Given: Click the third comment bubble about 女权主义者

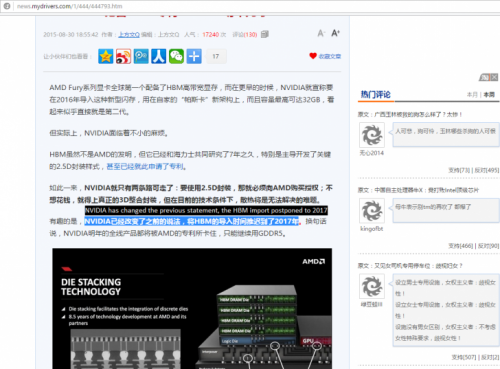Looking at the screenshot, I should [x=446, y=310].
